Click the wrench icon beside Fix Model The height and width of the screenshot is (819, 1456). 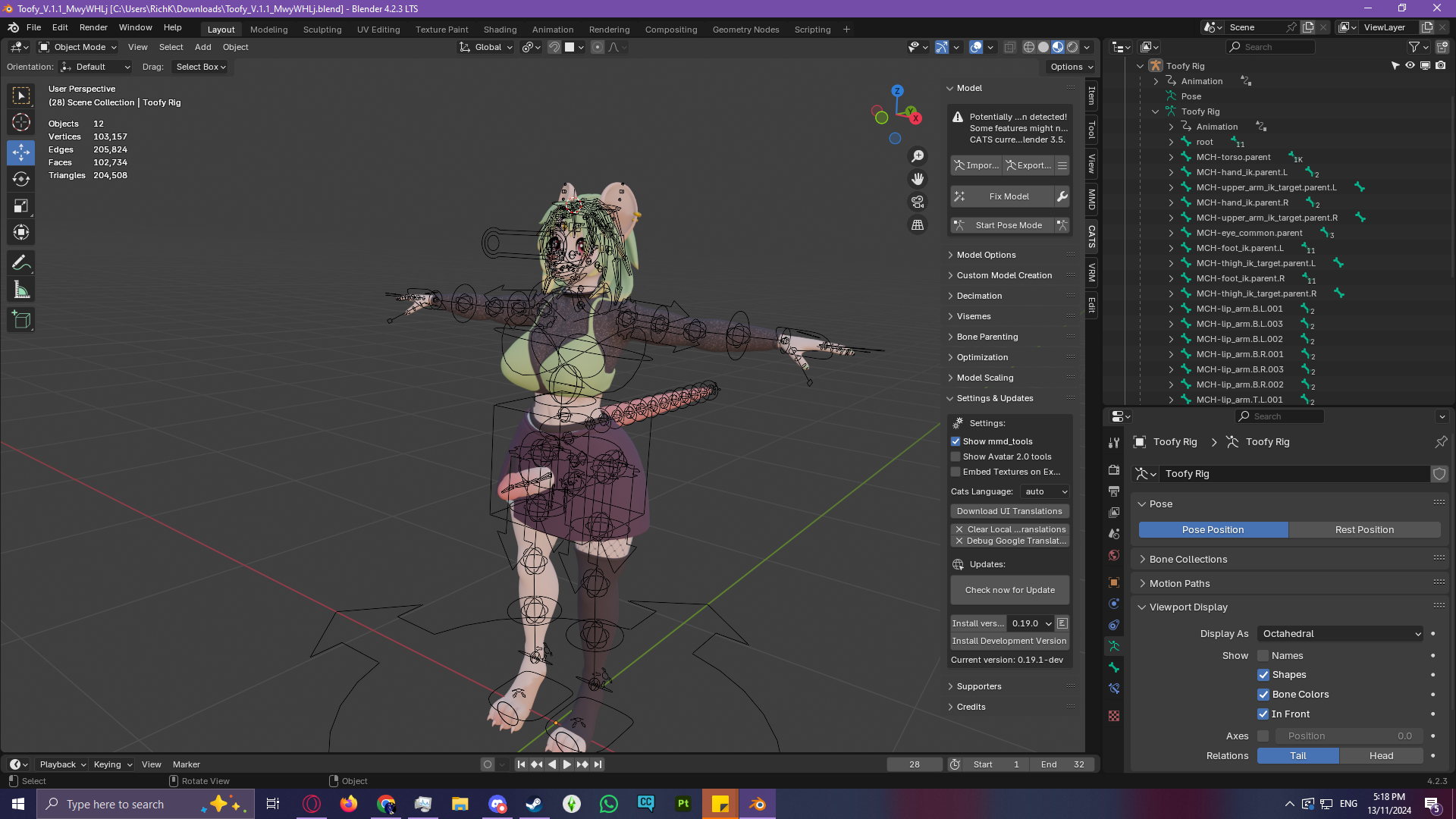[x=1062, y=196]
